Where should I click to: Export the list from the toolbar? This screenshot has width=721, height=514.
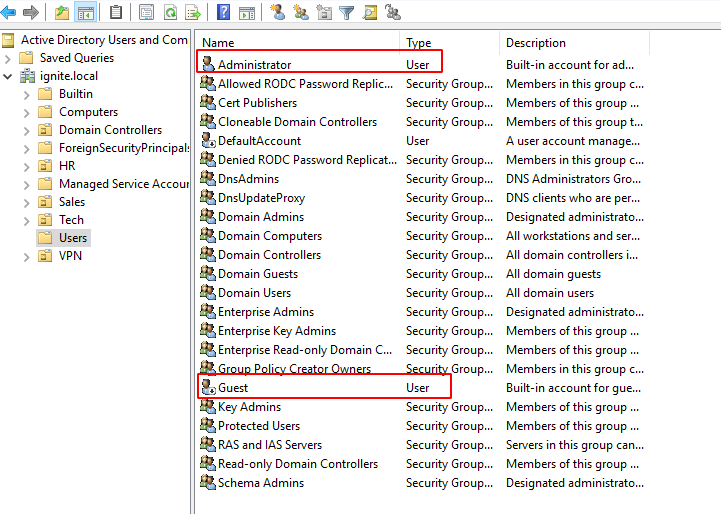point(193,12)
